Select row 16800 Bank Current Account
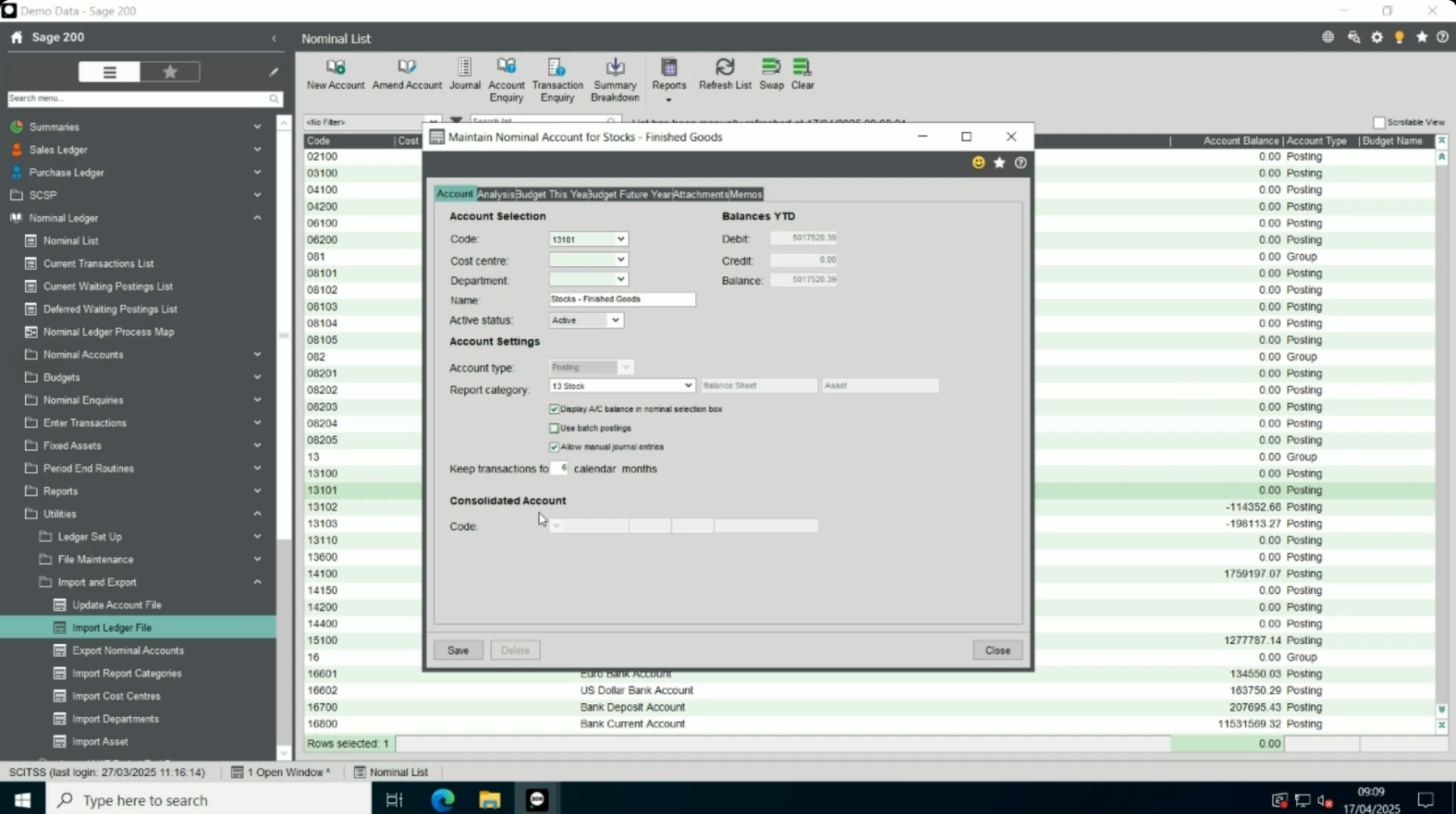 pyautogui.click(x=870, y=724)
